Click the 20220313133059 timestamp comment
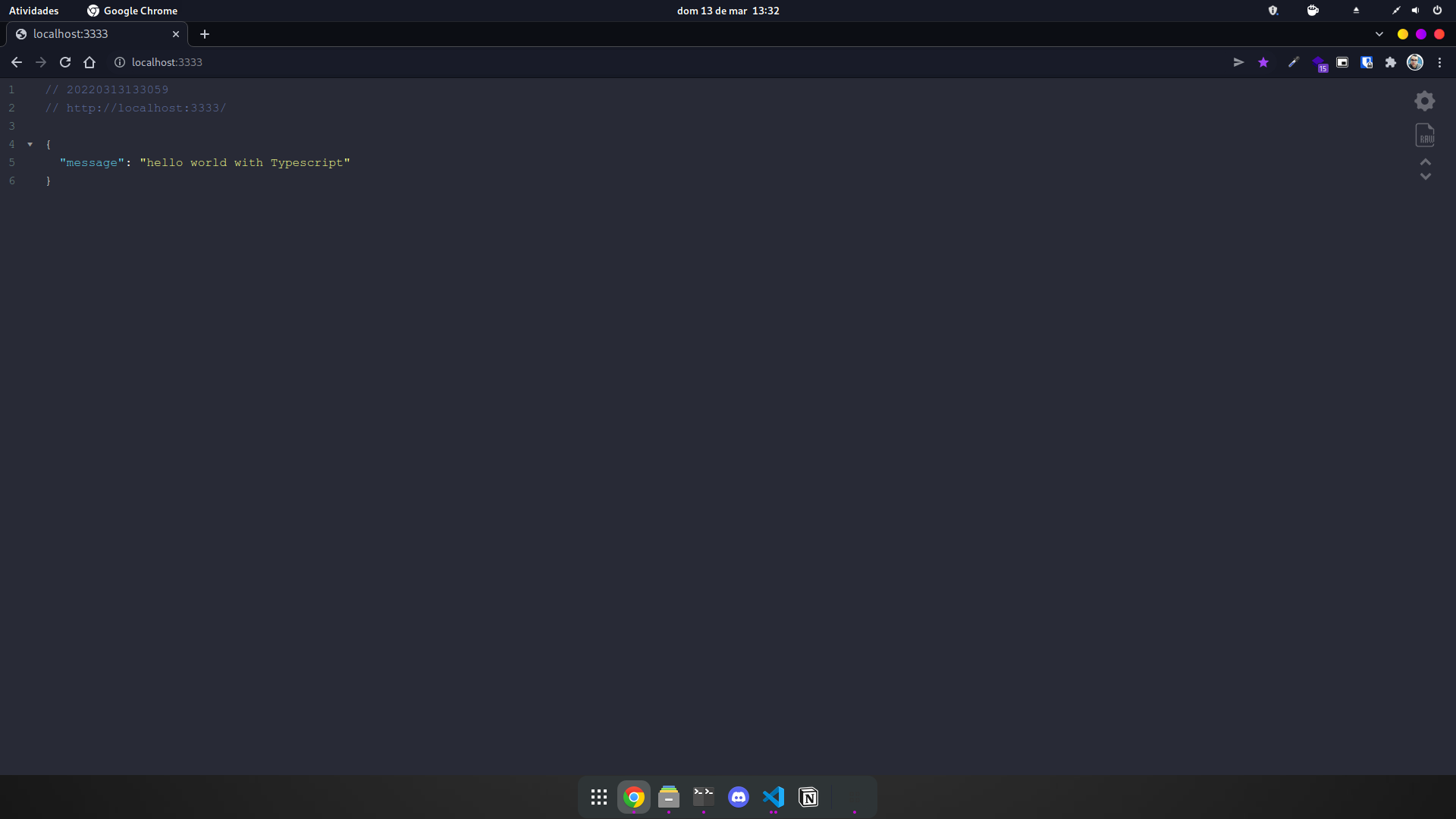Screen dimensions: 1456x819 [x=118, y=89]
